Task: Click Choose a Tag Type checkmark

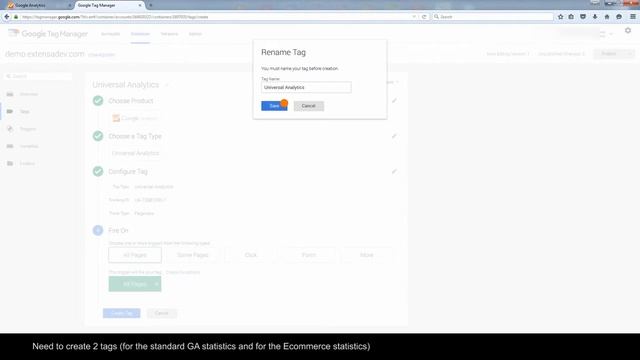Action: [x=98, y=136]
